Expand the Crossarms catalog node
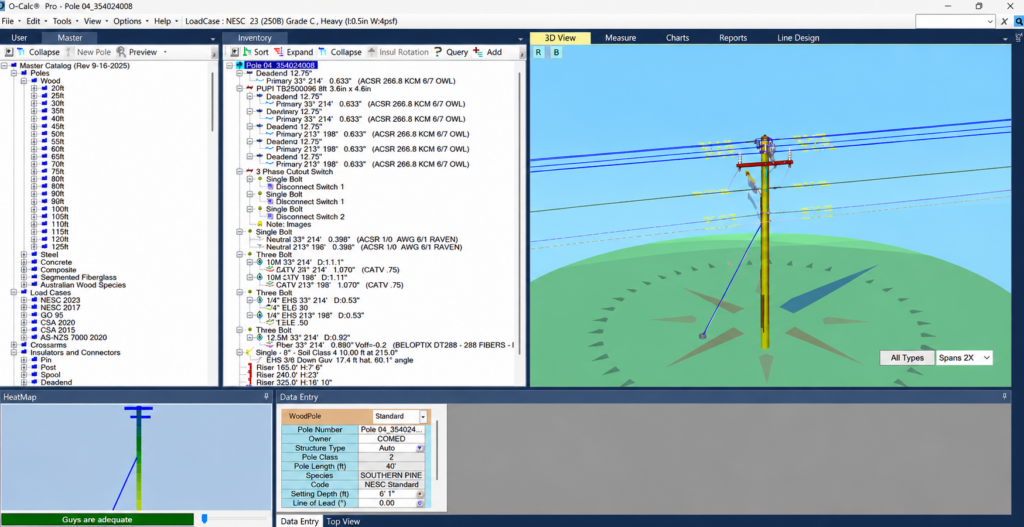This screenshot has width=1024, height=527. click(x=14, y=345)
